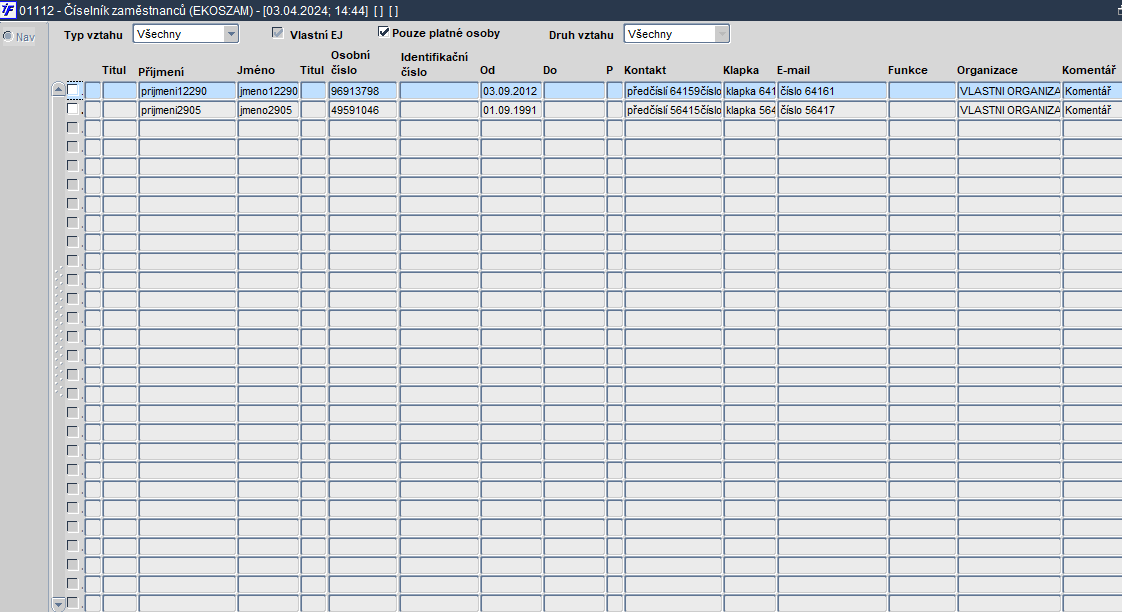Click the date 03.09.2012 in Od column
This screenshot has width=1122, height=612.
pos(512,91)
